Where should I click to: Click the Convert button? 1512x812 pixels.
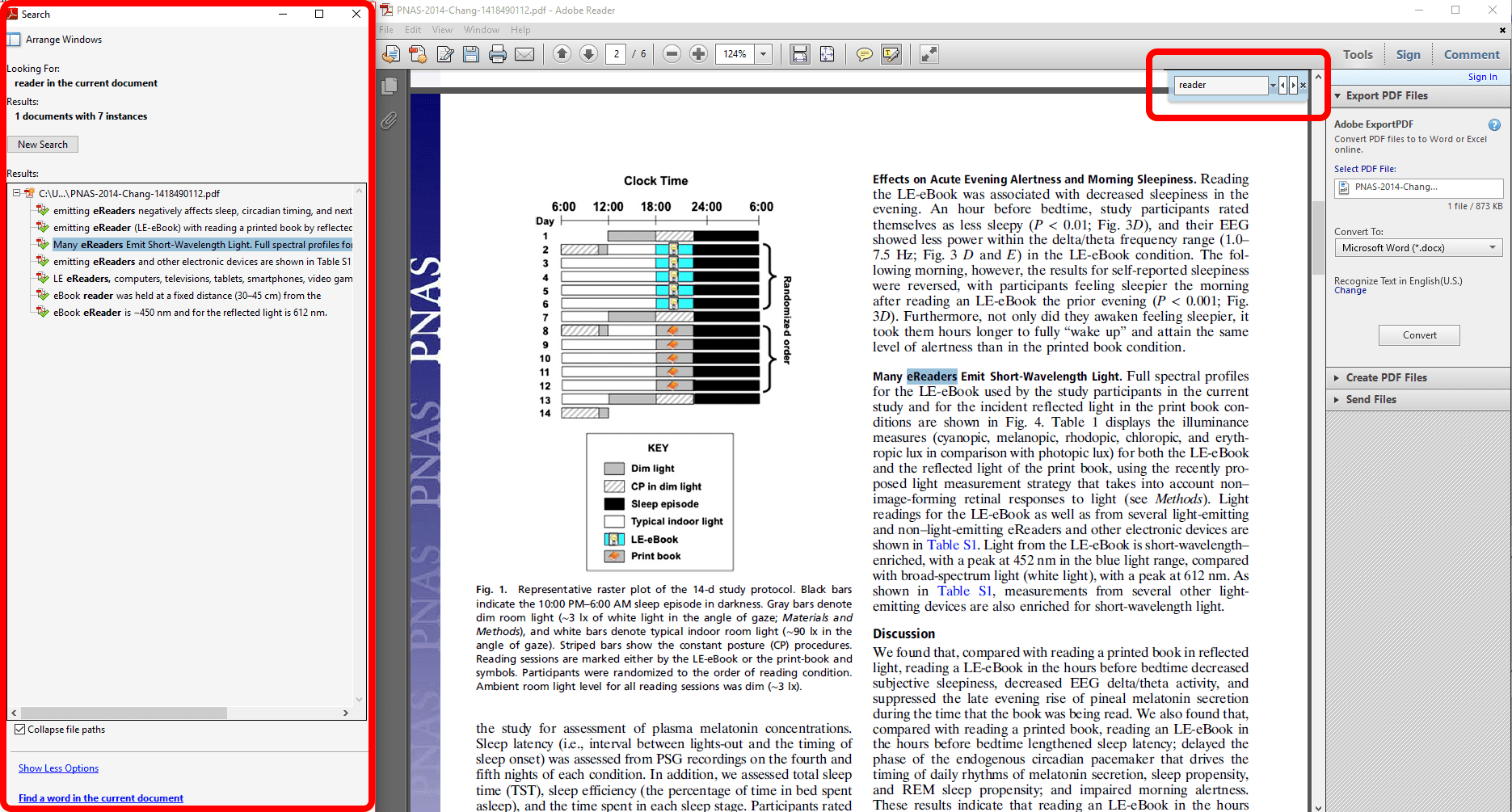coord(1419,335)
